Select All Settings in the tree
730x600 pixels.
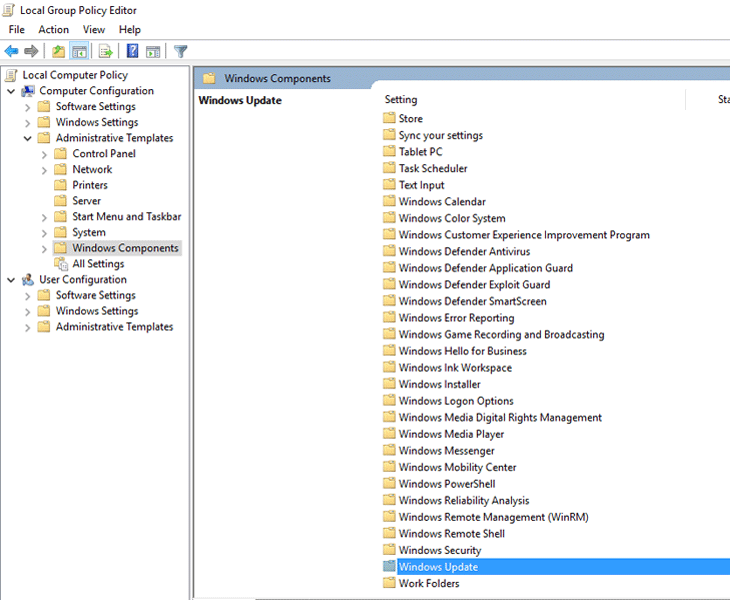[98, 263]
